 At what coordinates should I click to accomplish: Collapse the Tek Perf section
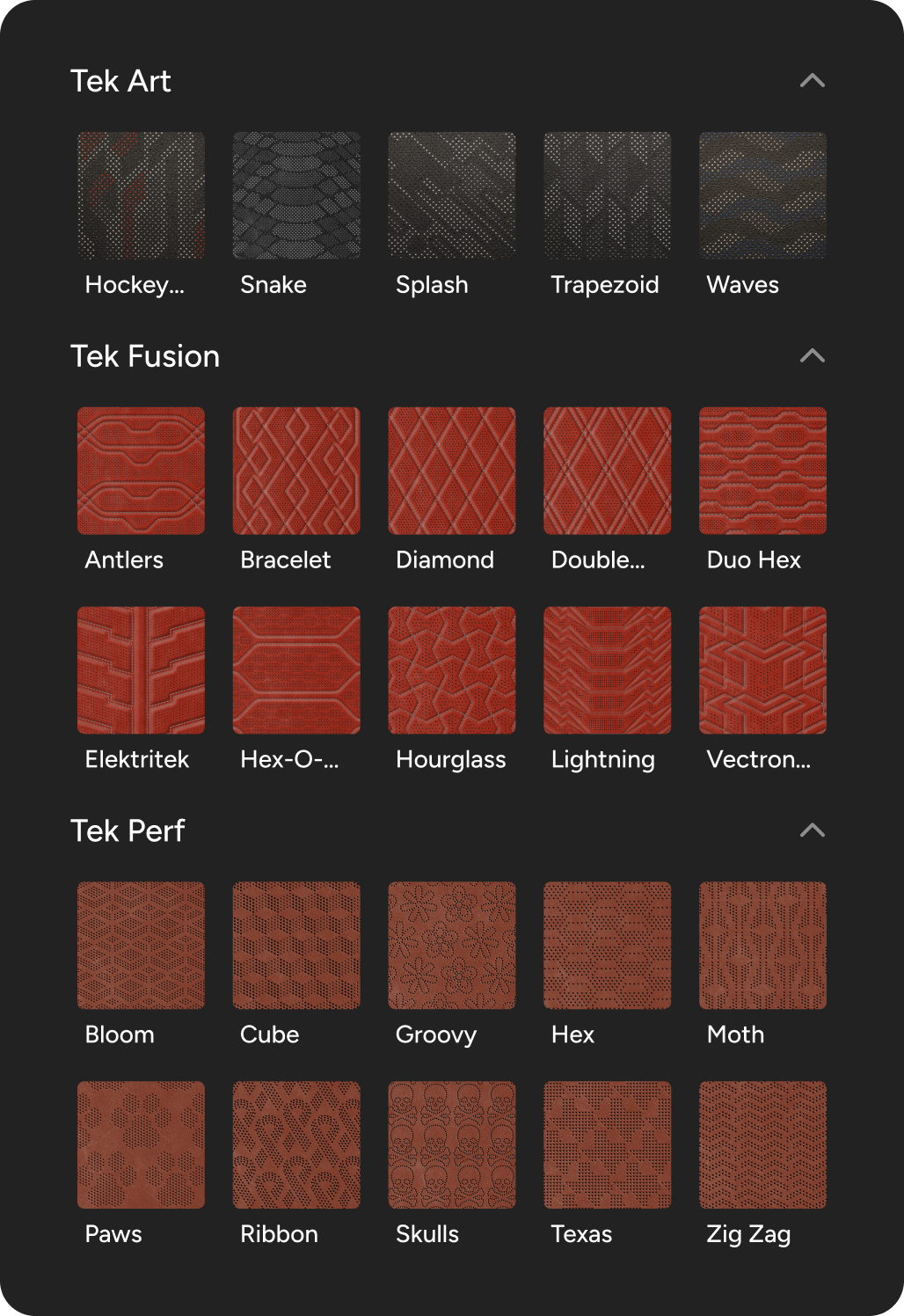pyautogui.click(x=812, y=830)
